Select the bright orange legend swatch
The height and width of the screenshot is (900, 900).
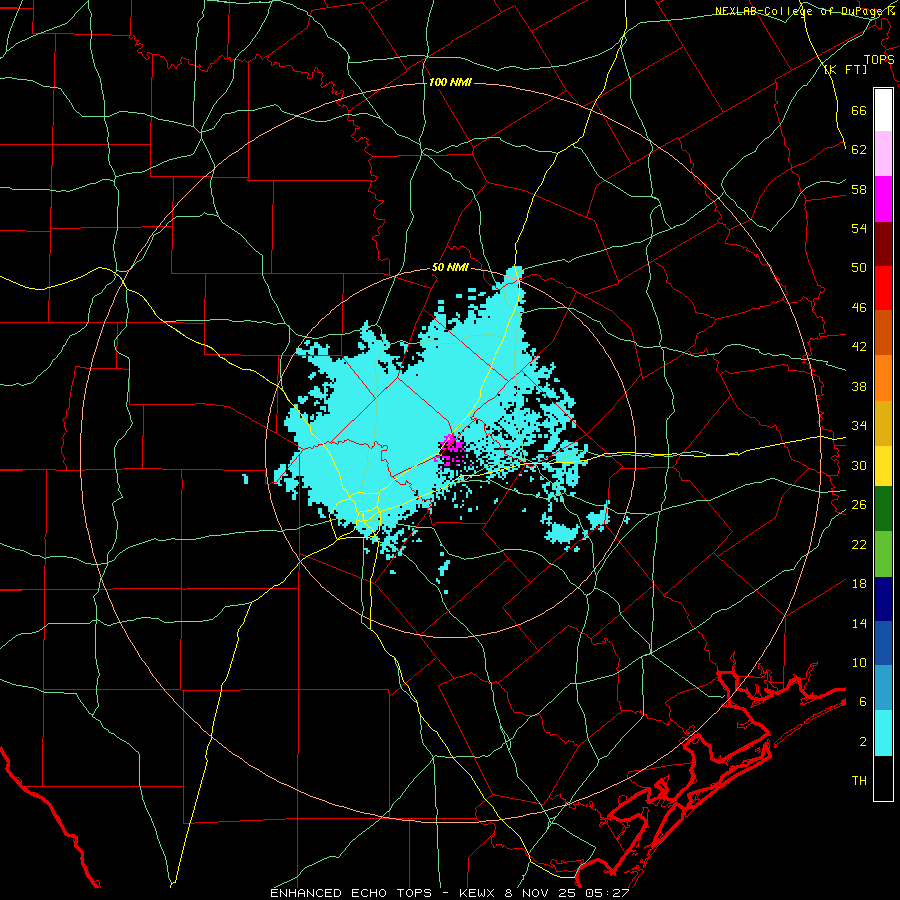tap(883, 377)
